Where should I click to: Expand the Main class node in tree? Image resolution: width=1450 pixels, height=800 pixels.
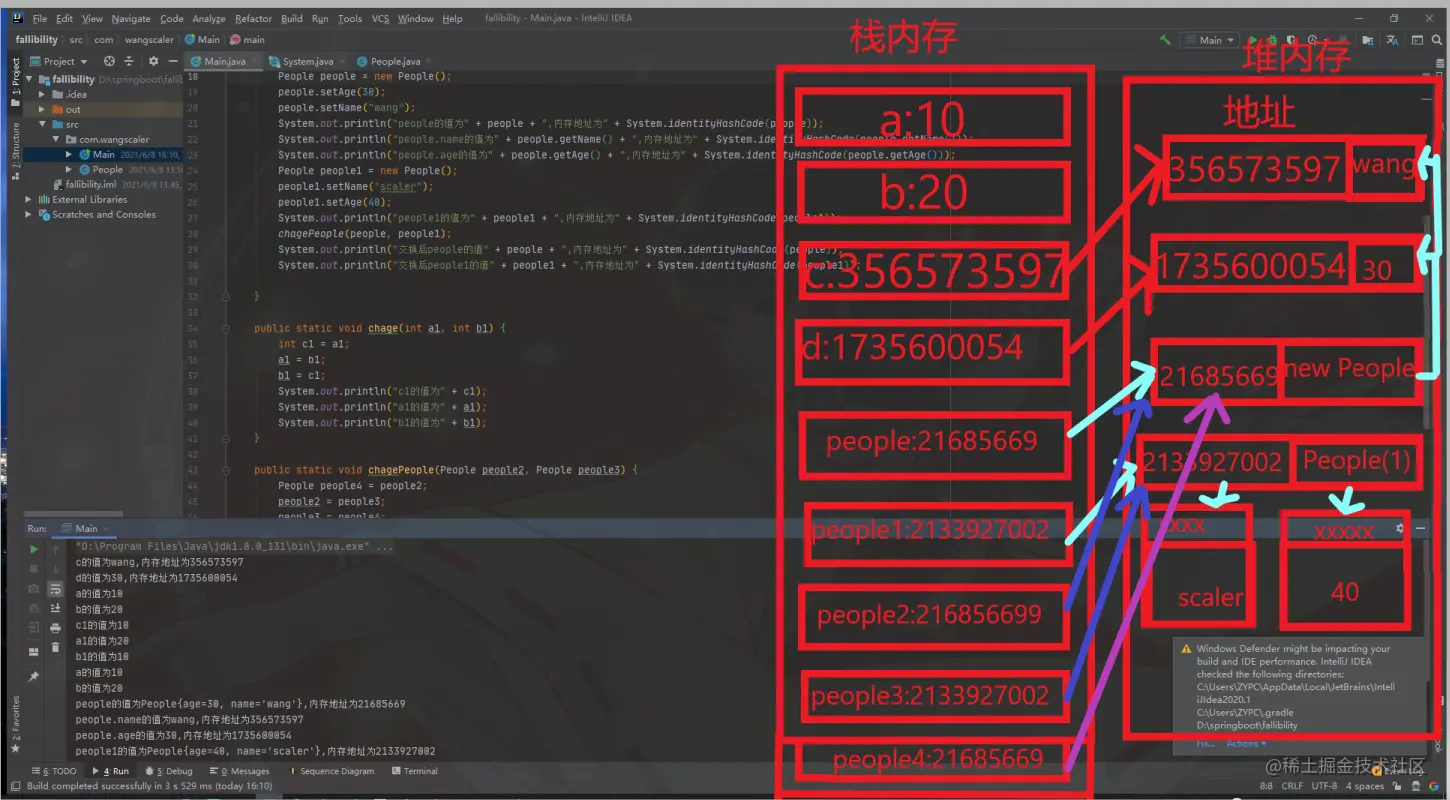[x=69, y=154]
